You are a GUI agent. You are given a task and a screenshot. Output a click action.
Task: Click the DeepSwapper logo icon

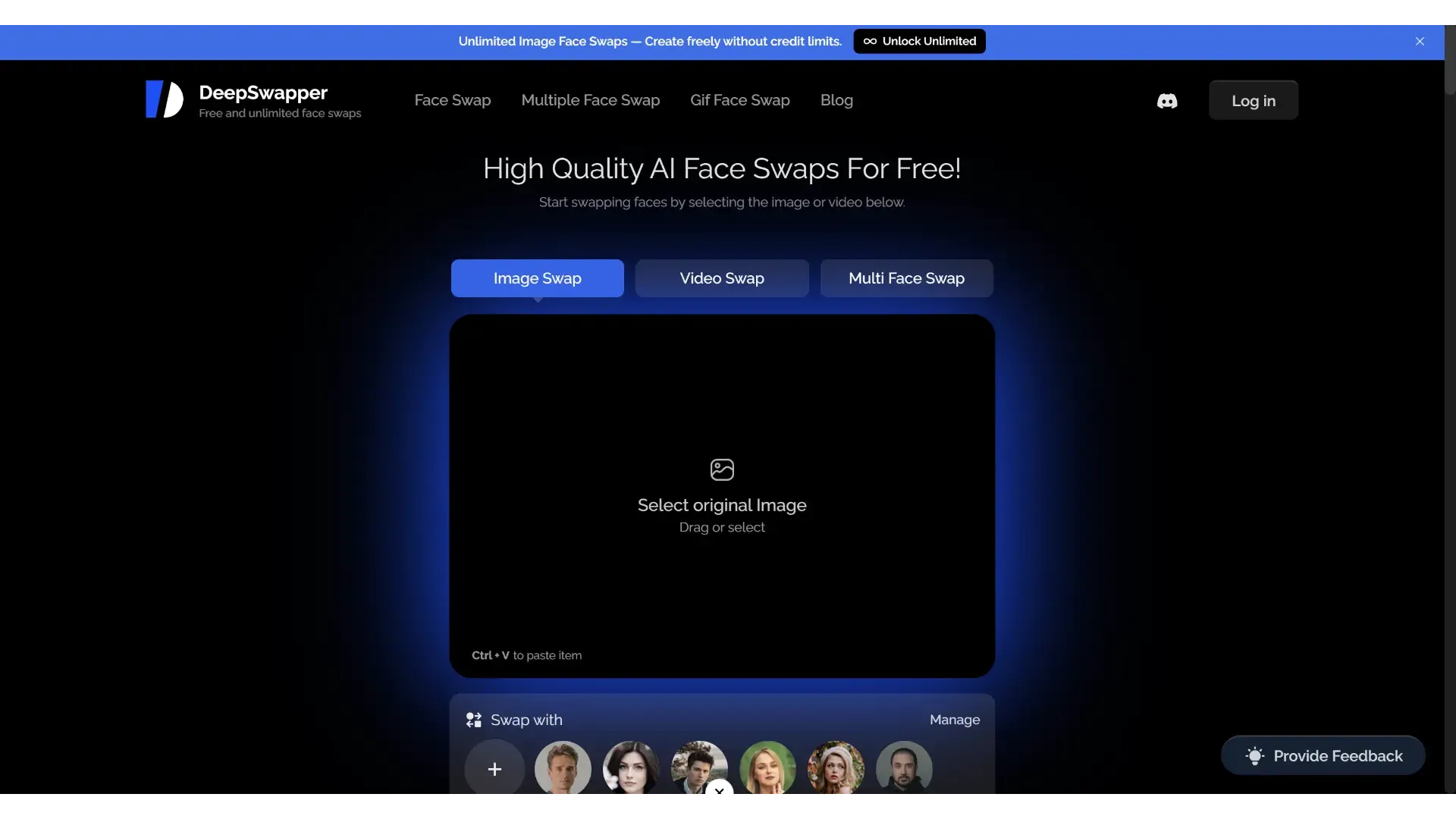coord(165,99)
